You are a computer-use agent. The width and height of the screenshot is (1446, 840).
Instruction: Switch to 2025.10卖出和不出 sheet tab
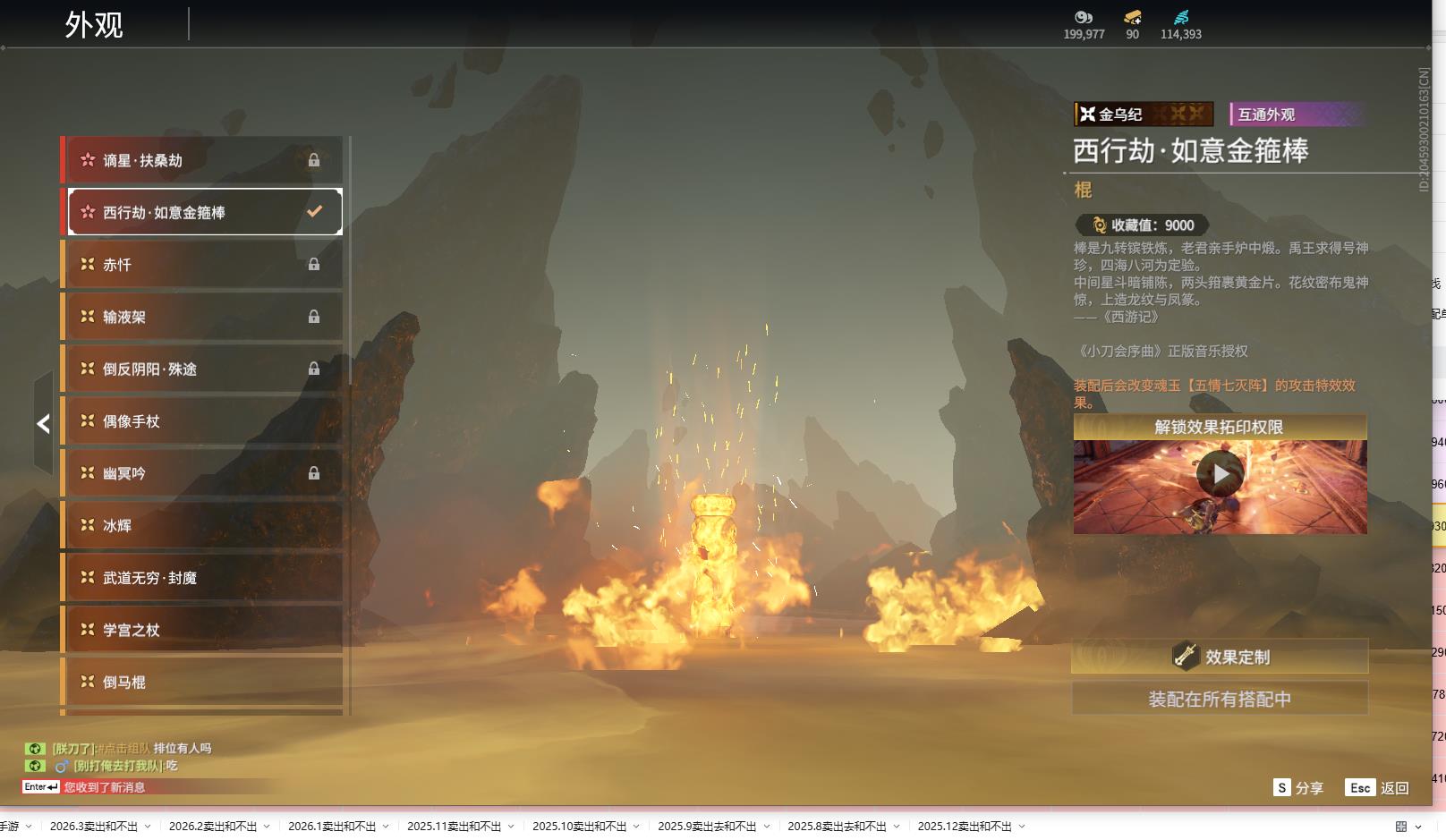[x=579, y=827]
